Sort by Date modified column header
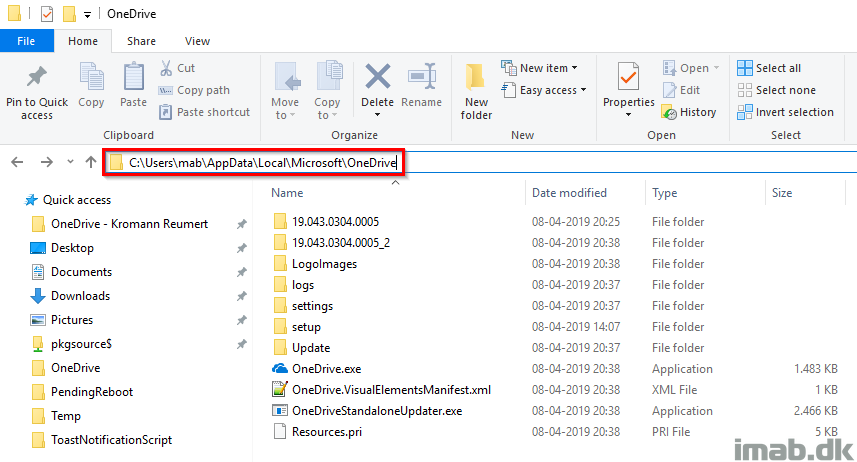The width and height of the screenshot is (857, 462). [x=570, y=193]
